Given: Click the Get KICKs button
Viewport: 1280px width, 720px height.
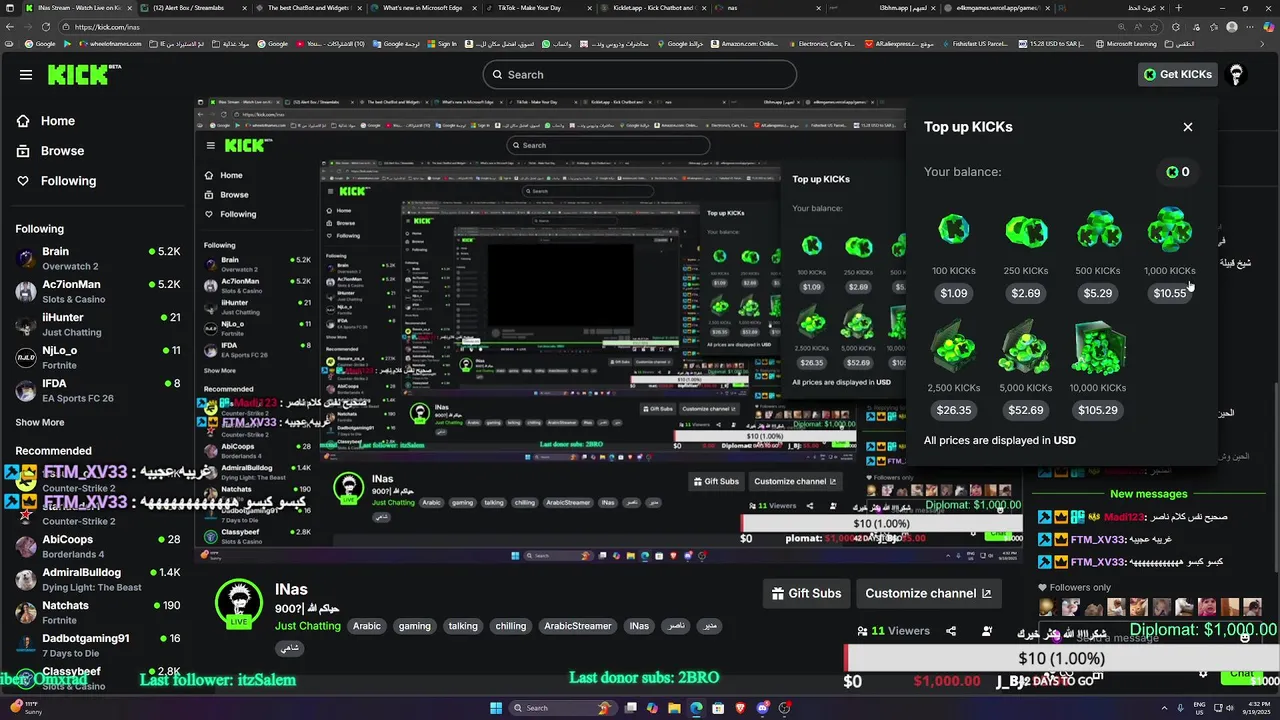Looking at the screenshot, I should [1178, 74].
